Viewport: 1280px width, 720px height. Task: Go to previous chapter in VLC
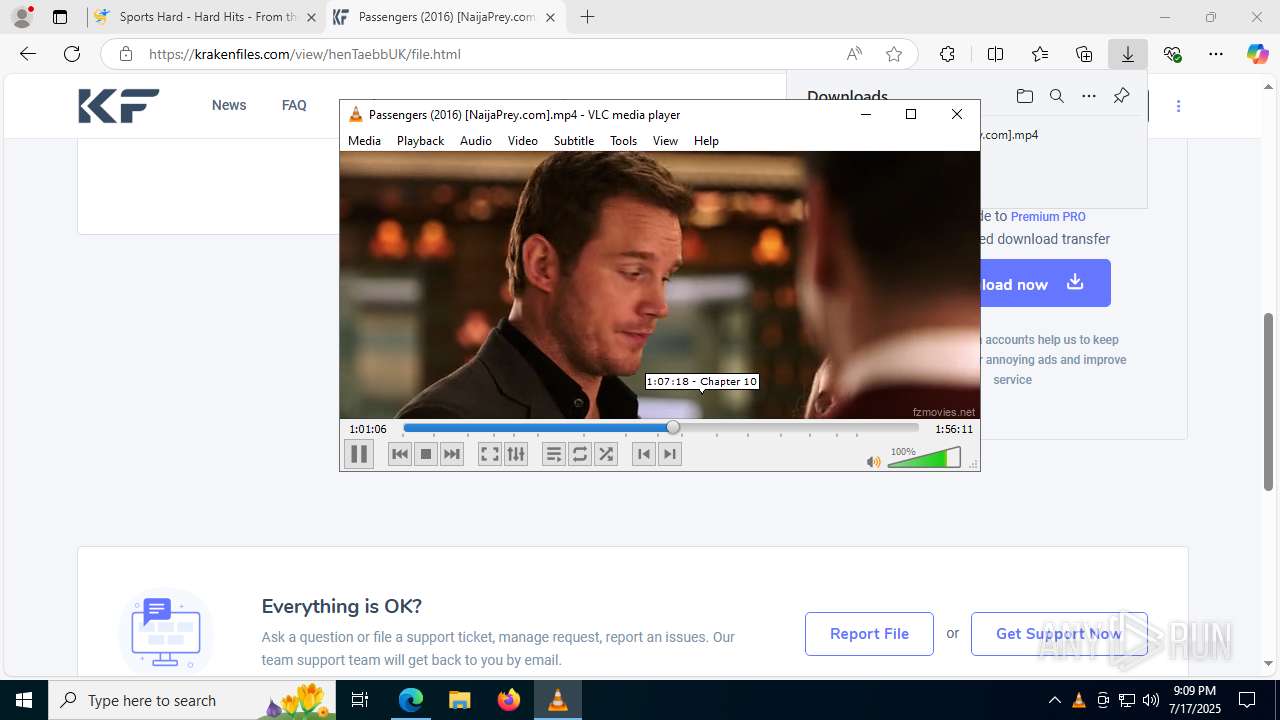pos(644,454)
